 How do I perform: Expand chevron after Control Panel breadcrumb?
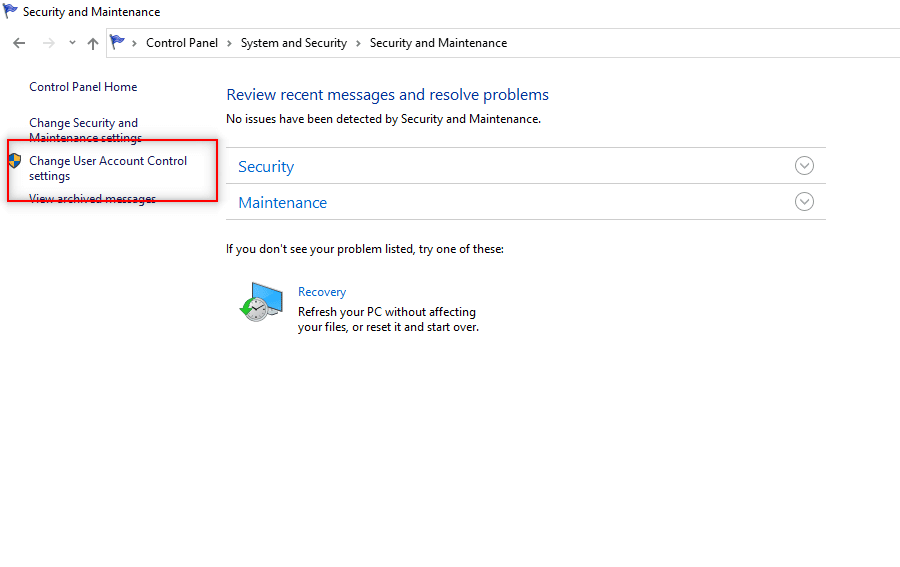[x=229, y=44]
